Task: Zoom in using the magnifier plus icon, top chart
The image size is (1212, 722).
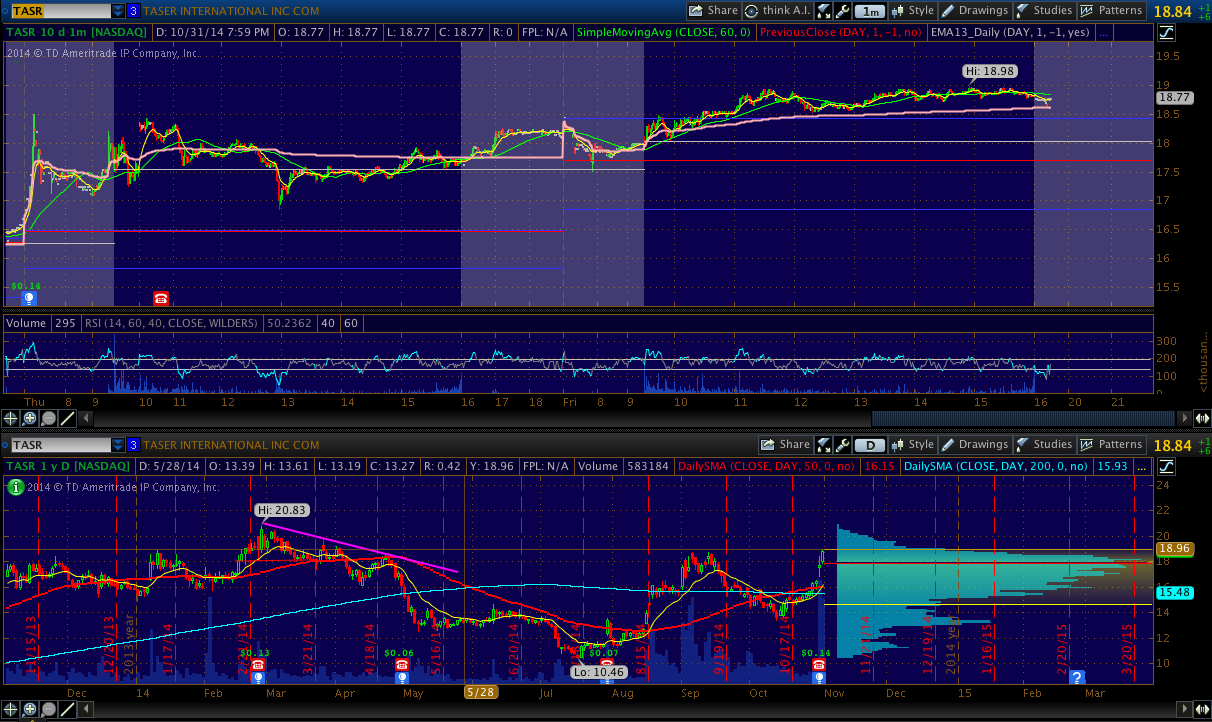Action: coord(30,419)
